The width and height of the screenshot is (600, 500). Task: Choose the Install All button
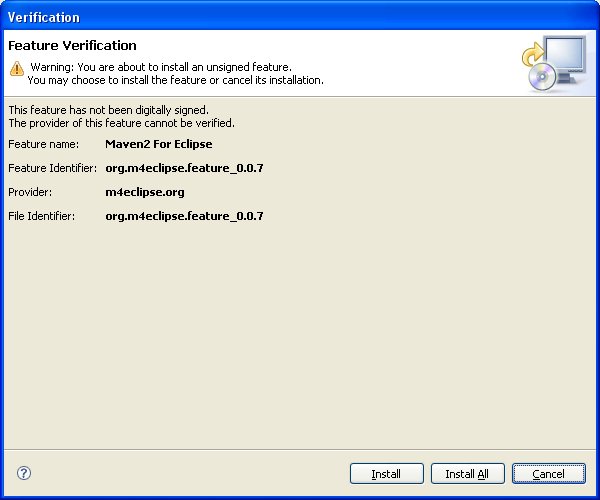467,474
